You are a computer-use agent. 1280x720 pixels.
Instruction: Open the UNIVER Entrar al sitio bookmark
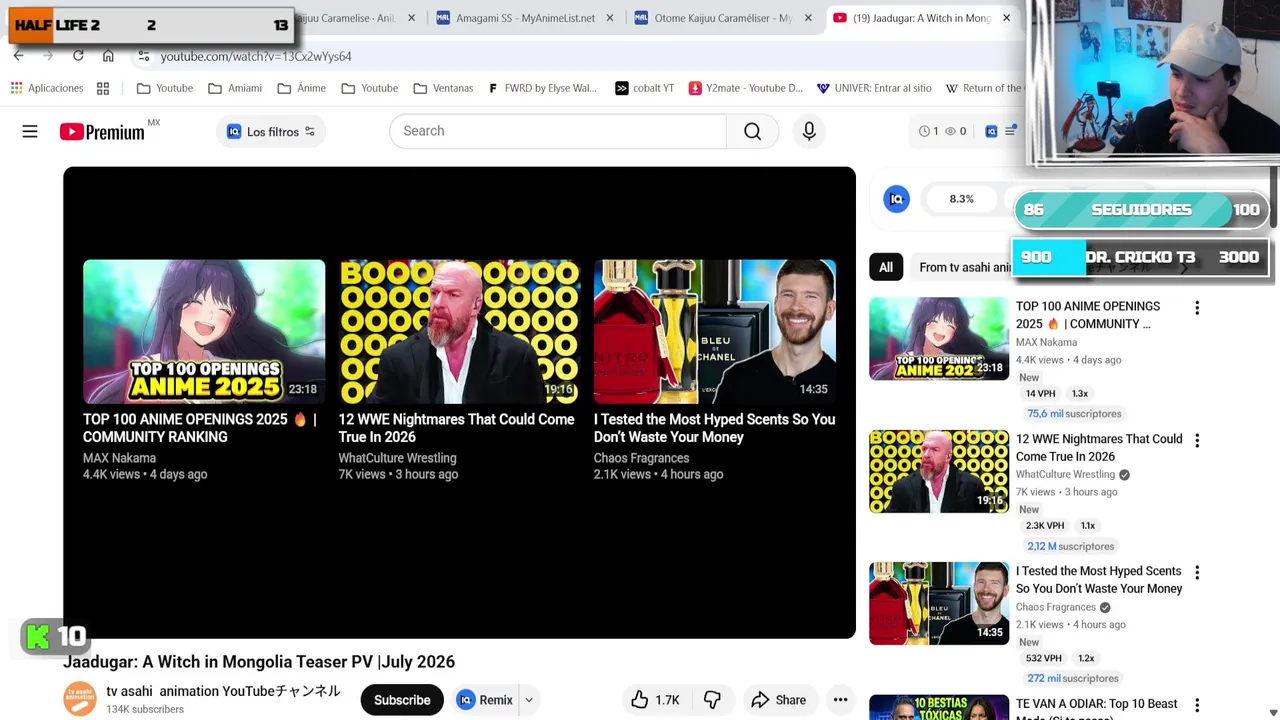click(874, 88)
